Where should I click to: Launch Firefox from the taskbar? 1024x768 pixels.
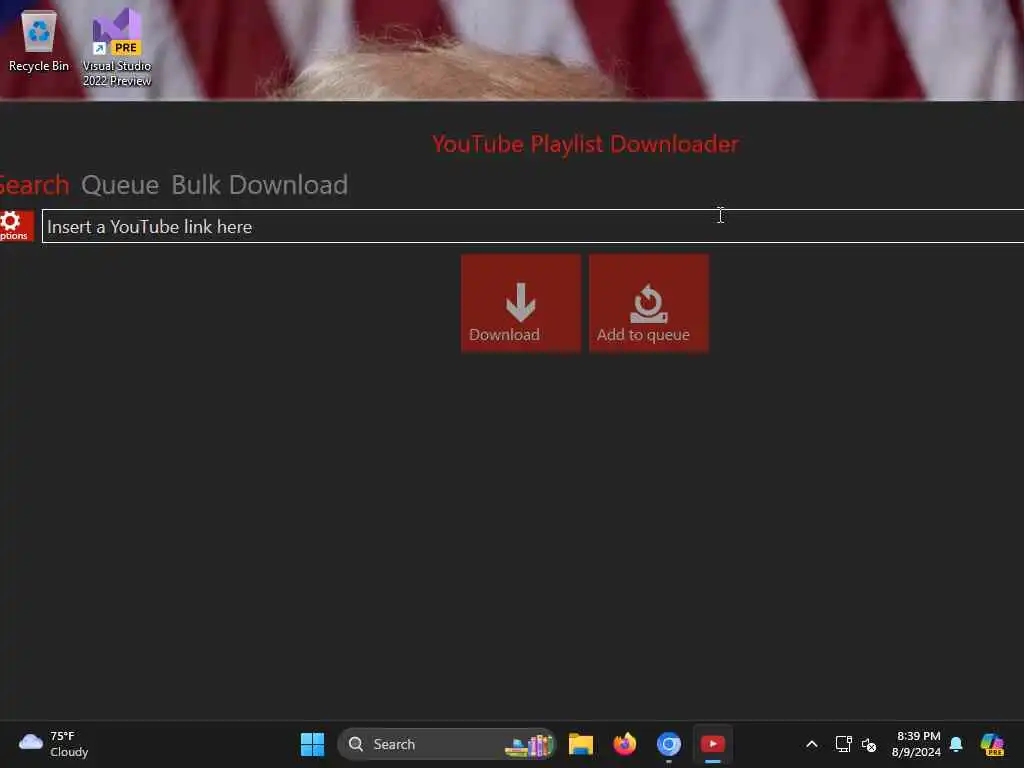[x=624, y=744]
